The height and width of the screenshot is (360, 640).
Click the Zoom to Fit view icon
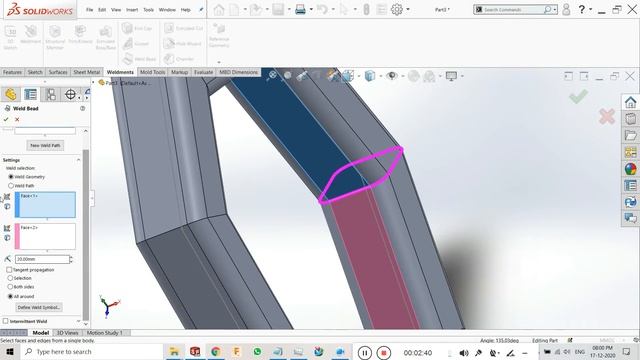272,75
